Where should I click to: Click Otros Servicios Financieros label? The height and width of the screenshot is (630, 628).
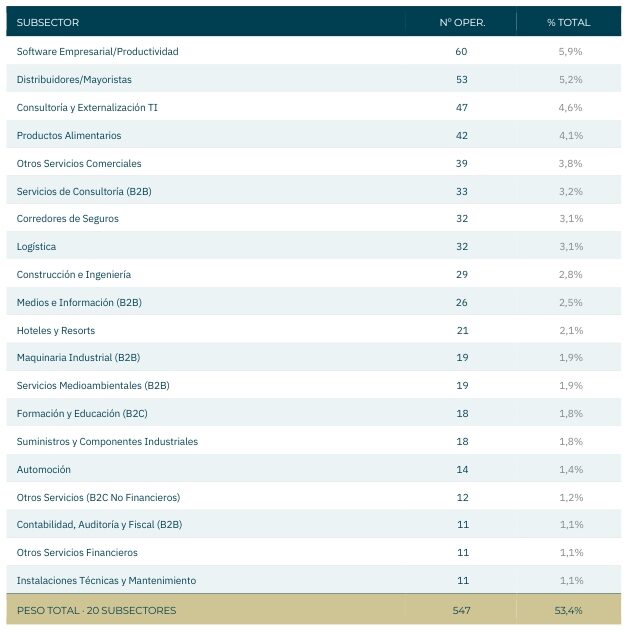77,552
